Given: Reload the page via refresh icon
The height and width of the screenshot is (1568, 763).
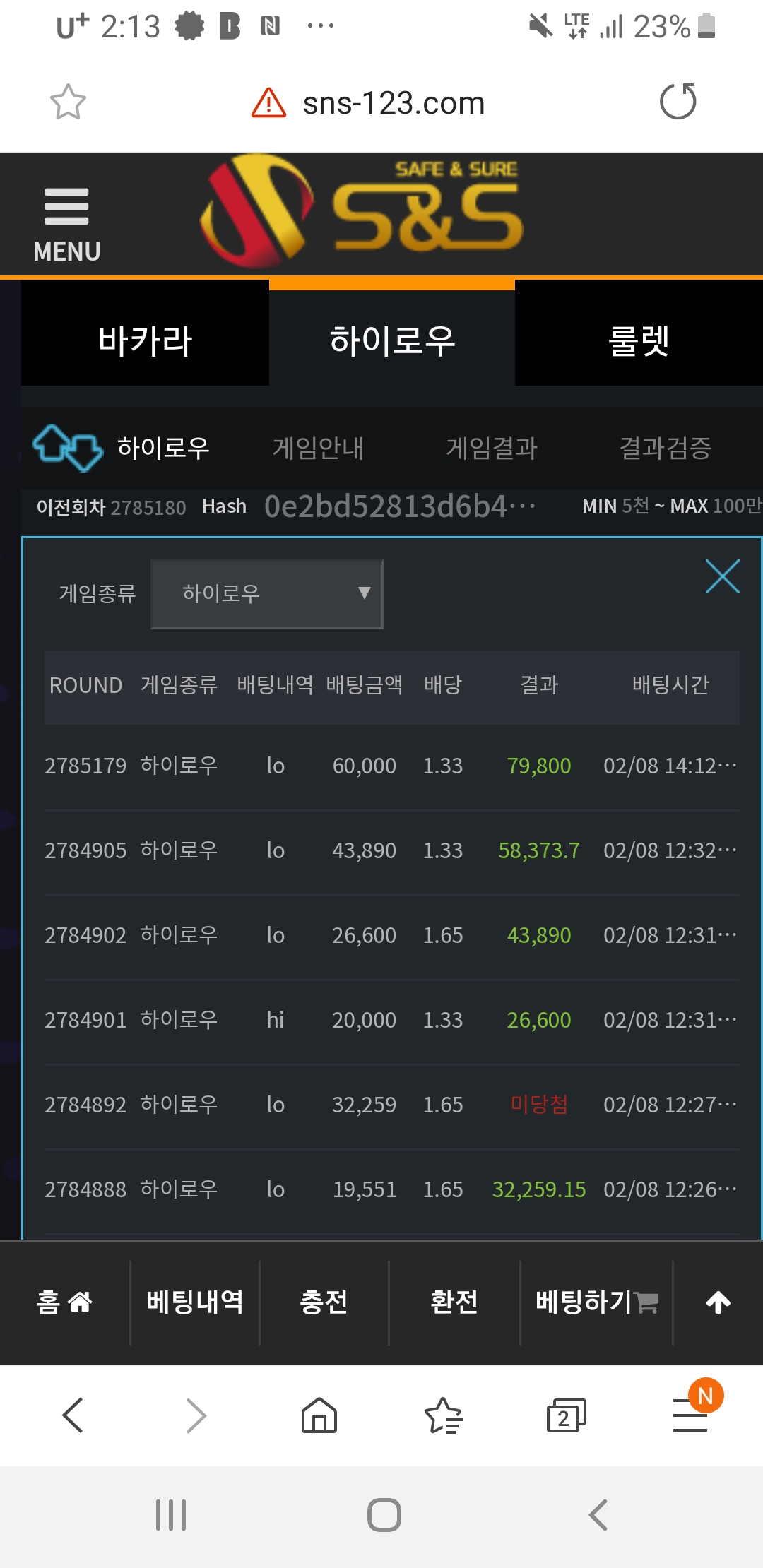Looking at the screenshot, I should pos(678,102).
